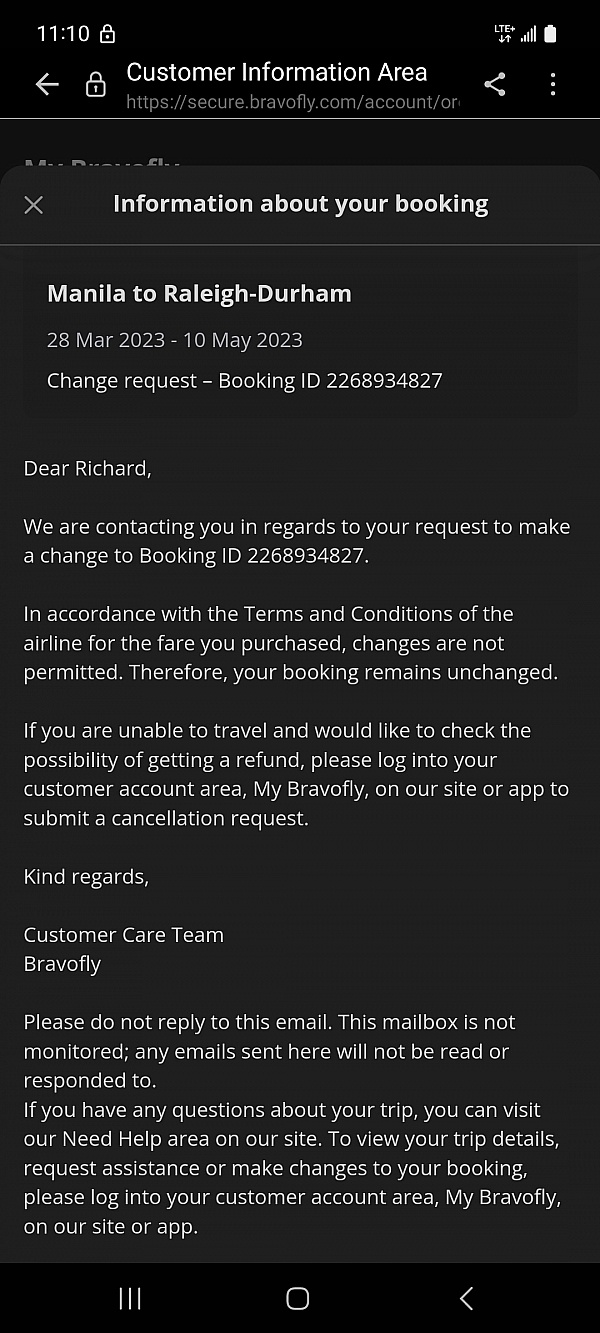This screenshot has height=1333, width=600.
Task: Tap the 11:10 clock in status bar
Action: [63, 34]
